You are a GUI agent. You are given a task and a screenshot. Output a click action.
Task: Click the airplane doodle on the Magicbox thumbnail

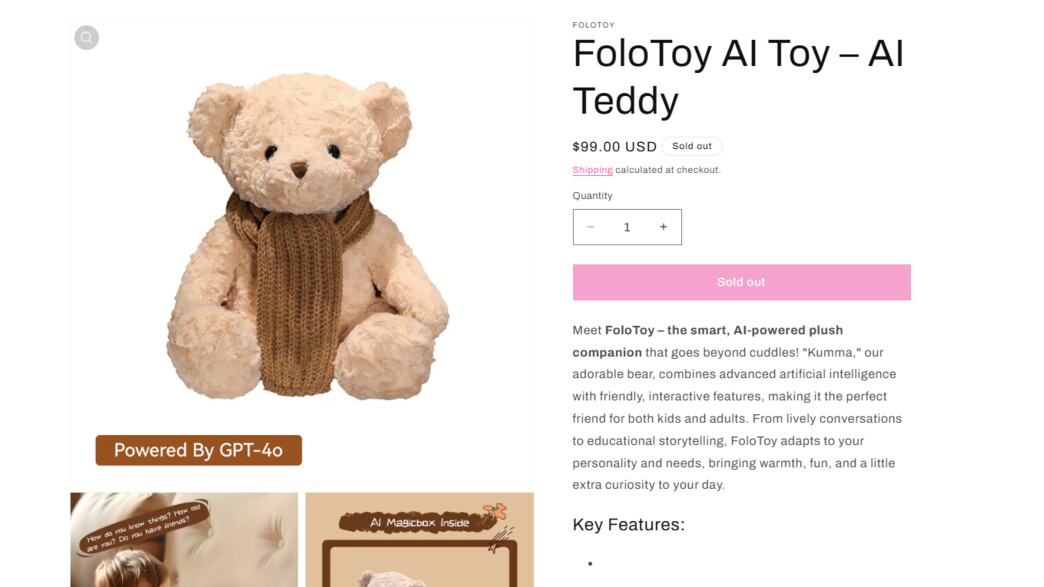[495, 511]
